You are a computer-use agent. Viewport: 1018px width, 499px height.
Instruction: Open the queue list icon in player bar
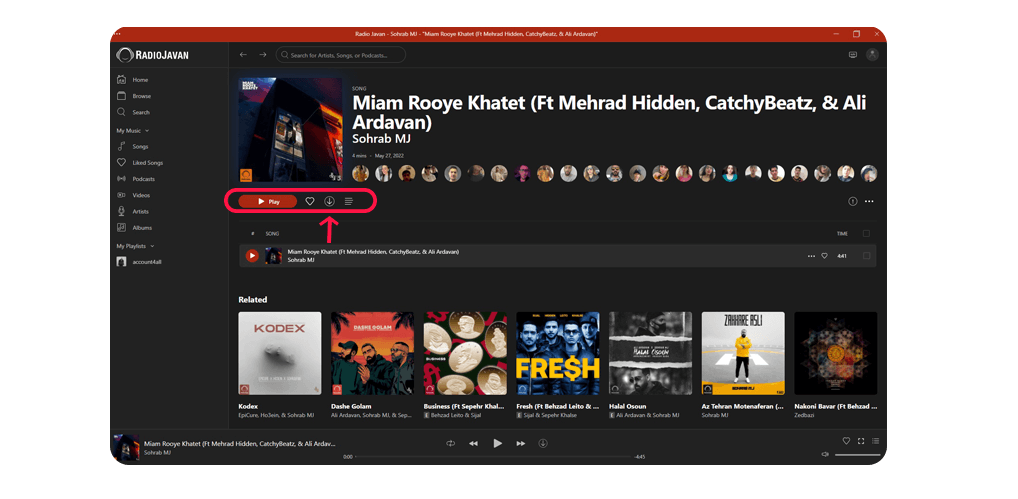[x=876, y=441]
